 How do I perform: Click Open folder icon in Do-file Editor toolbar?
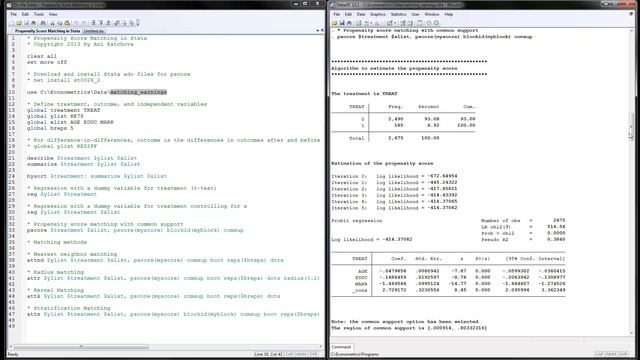tap(19, 23)
